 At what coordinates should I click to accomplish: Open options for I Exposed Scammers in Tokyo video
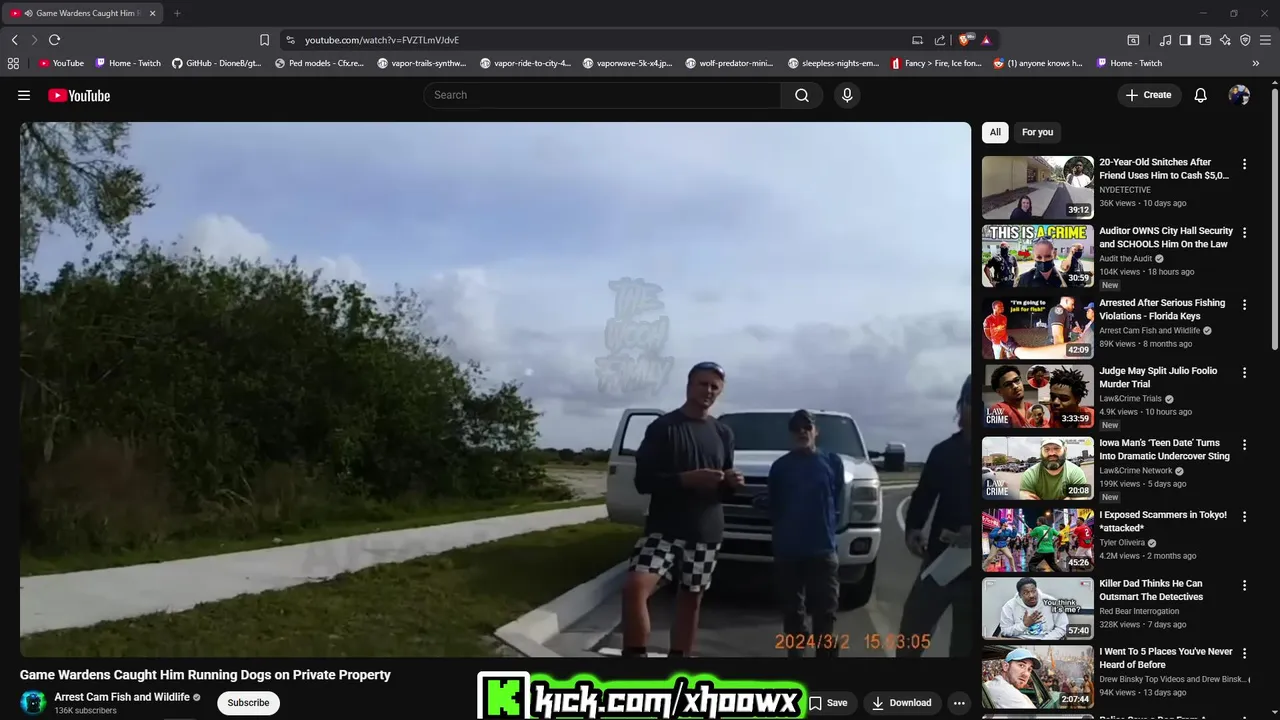(x=1245, y=517)
